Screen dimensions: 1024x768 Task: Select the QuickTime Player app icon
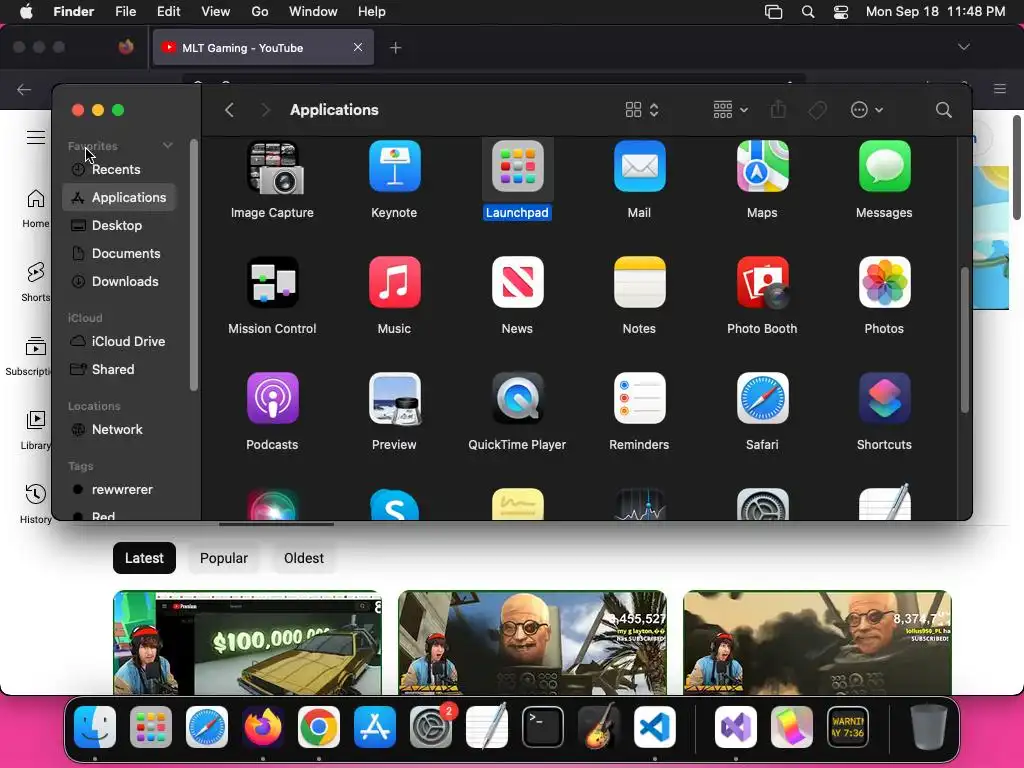517,398
